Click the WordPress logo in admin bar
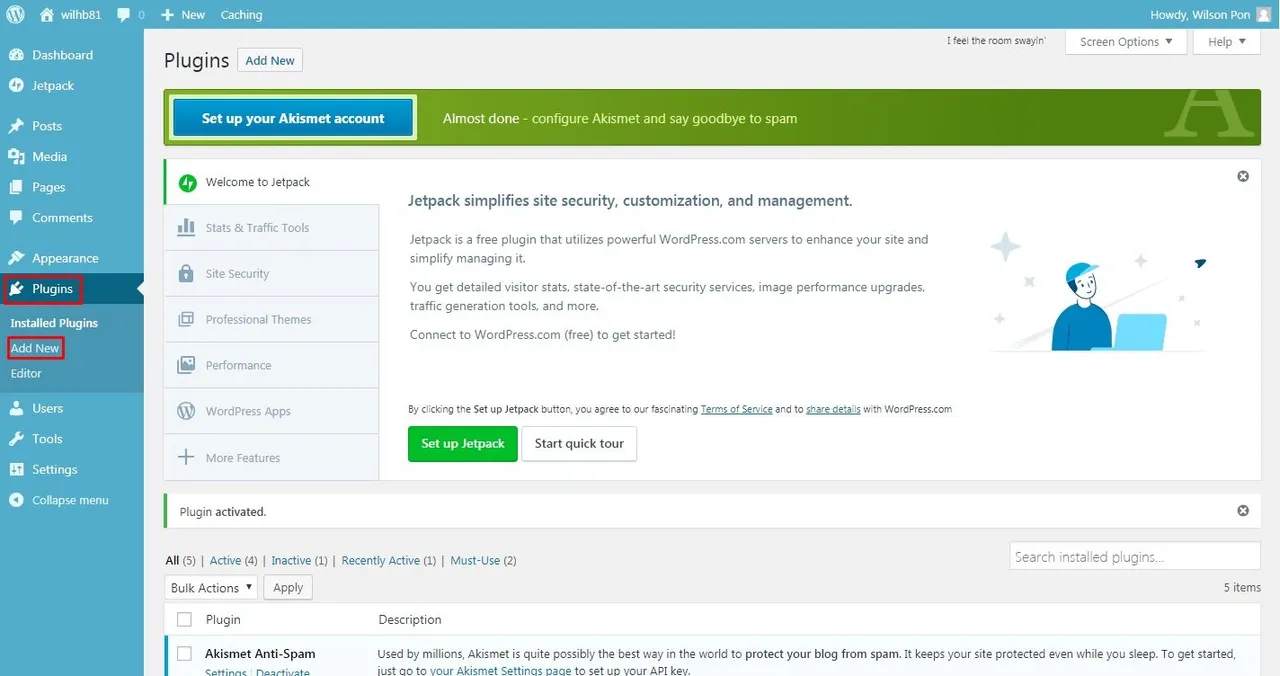Viewport: 1280px width, 676px height. tap(16, 15)
